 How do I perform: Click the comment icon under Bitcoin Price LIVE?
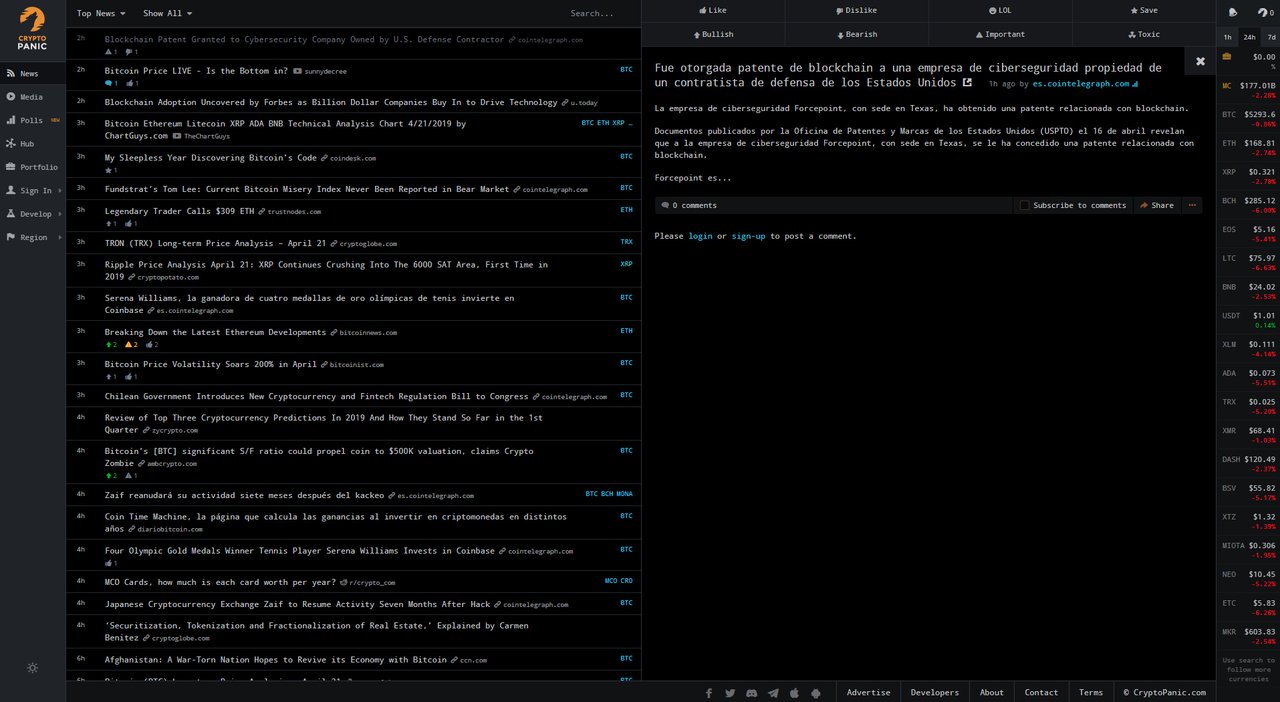109,83
